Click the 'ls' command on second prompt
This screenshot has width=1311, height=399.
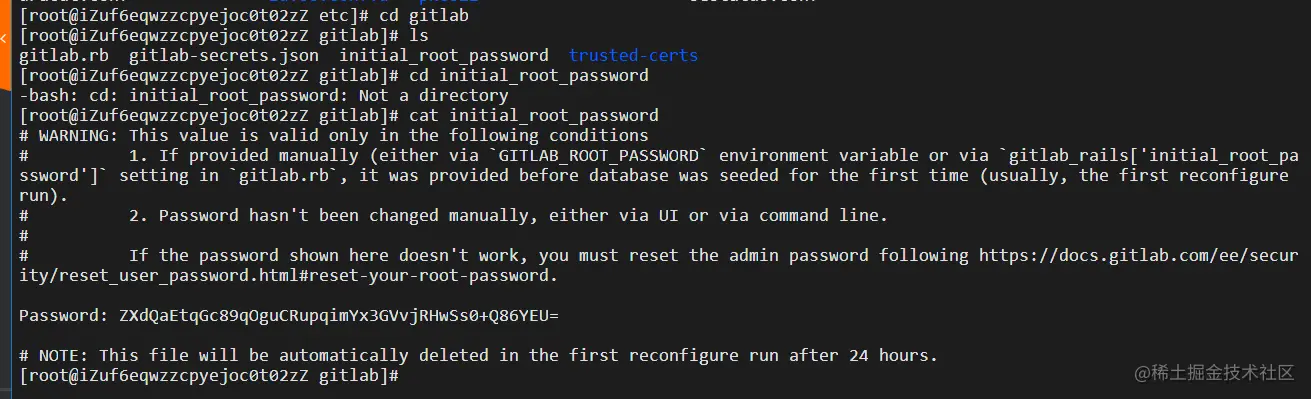(419, 36)
